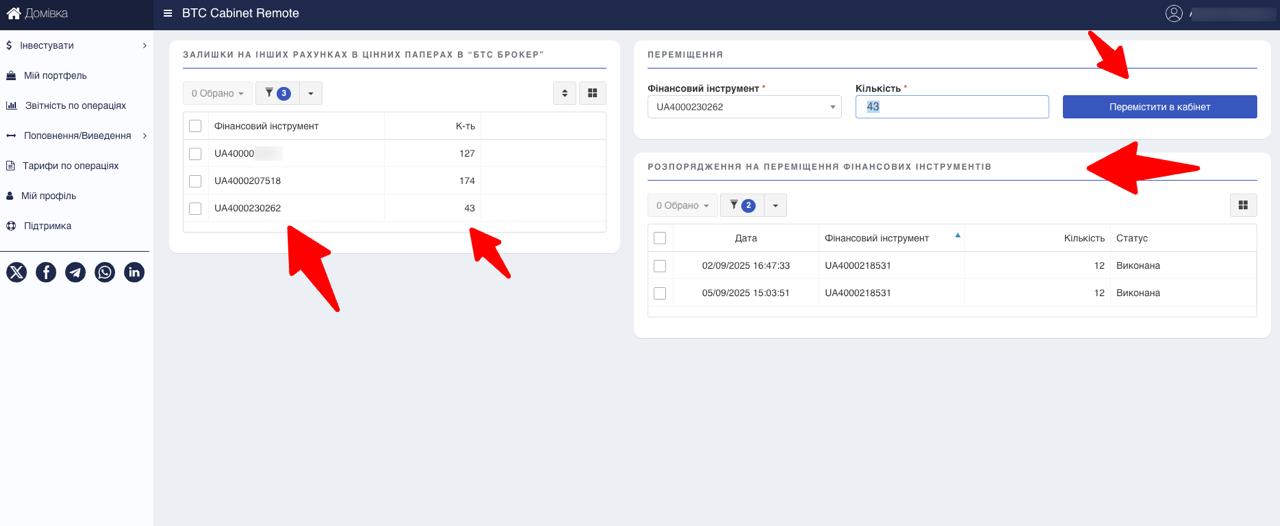Expand the Інвестувати sidebar menu
The image size is (1280, 526).
click(x=76, y=46)
